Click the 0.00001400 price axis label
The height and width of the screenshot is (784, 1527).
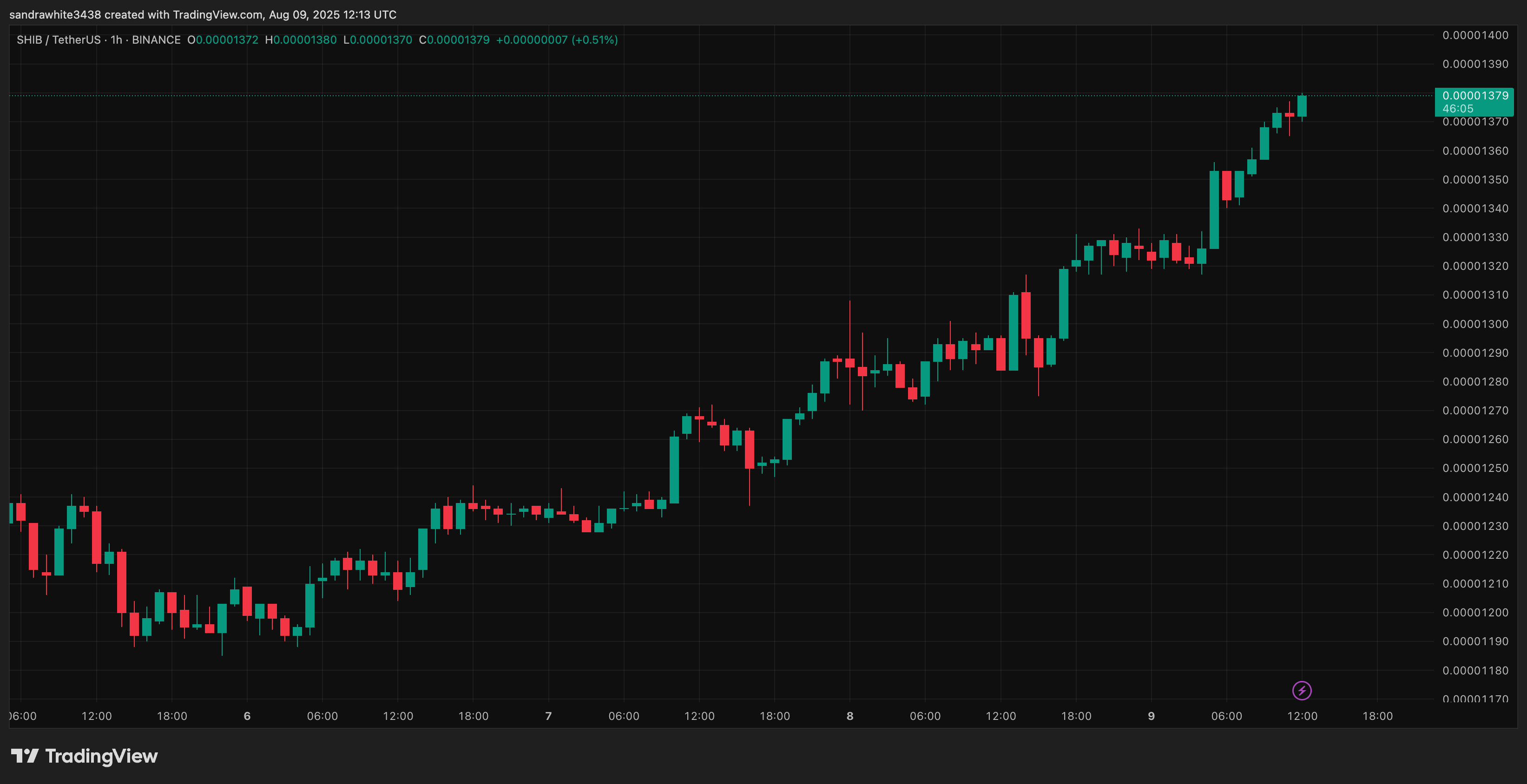click(1475, 35)
